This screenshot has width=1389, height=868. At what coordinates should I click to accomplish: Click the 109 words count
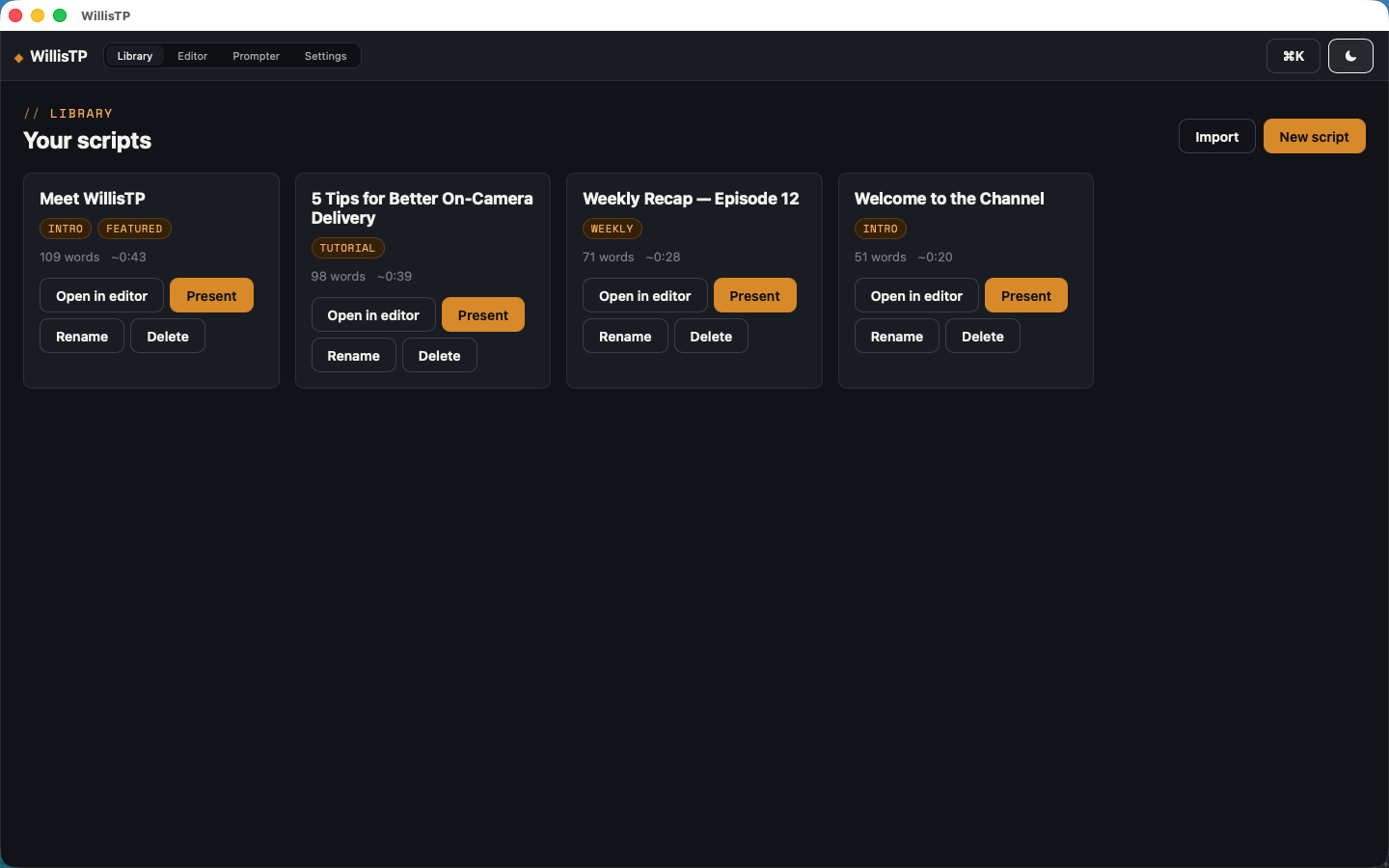pos(69,257)
